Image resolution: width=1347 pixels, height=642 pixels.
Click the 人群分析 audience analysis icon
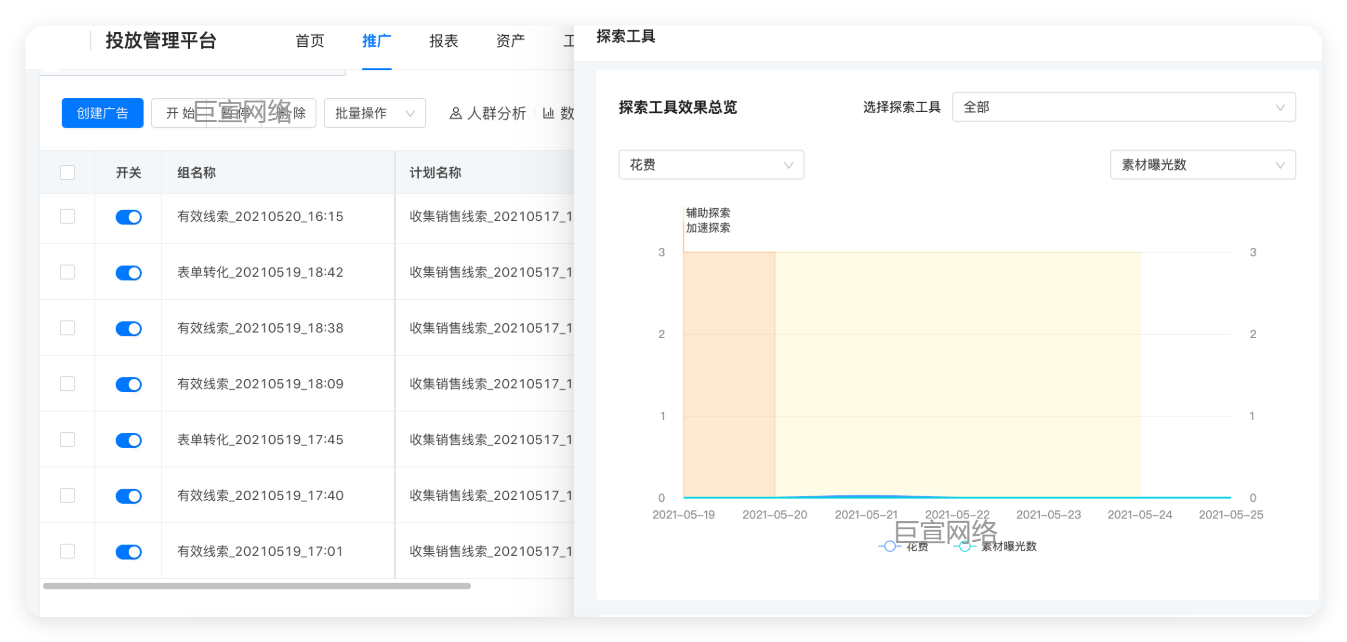coord(455,113)
